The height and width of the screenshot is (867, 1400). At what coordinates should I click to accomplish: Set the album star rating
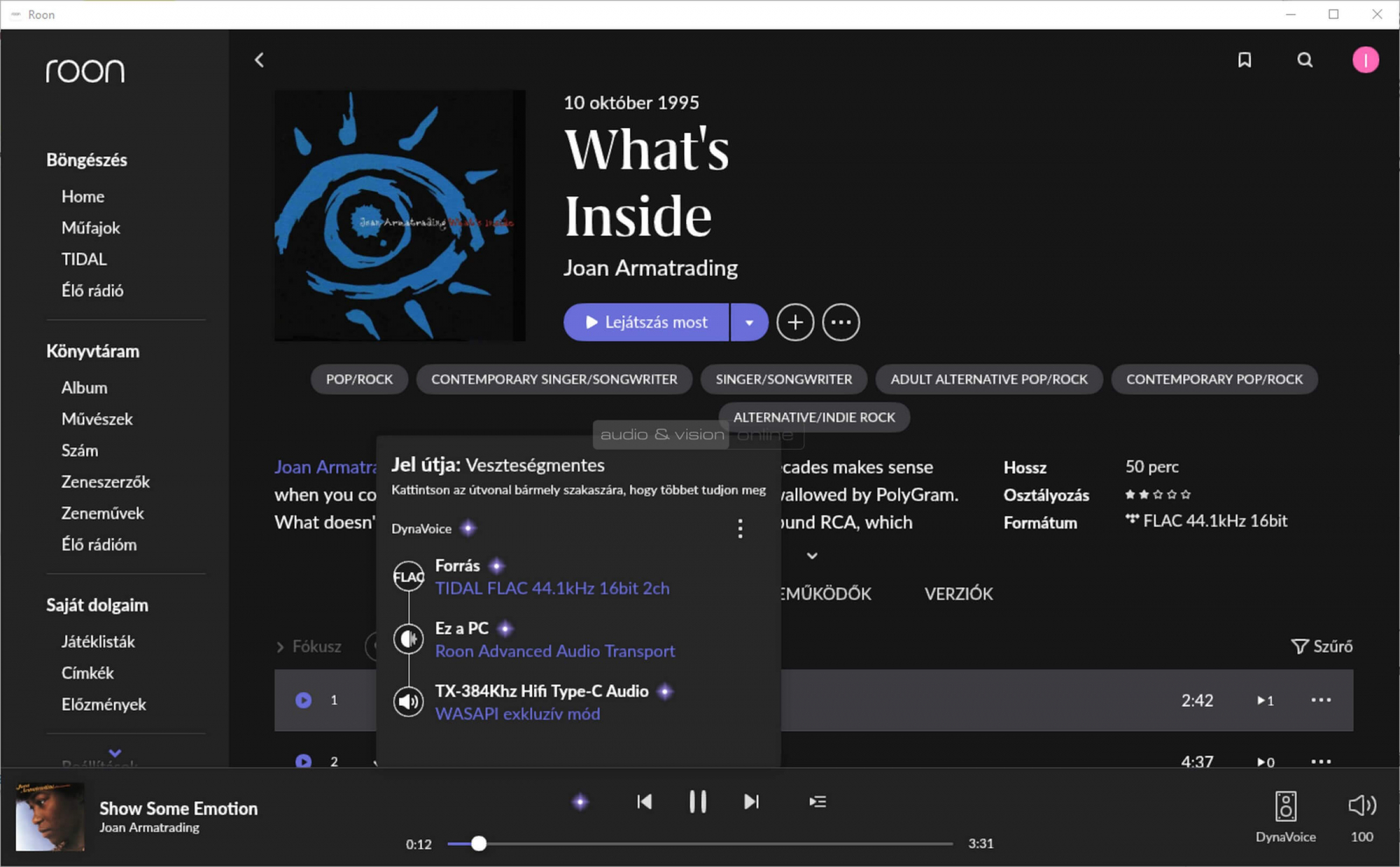pyautogui.click(x=1157, y=494)
